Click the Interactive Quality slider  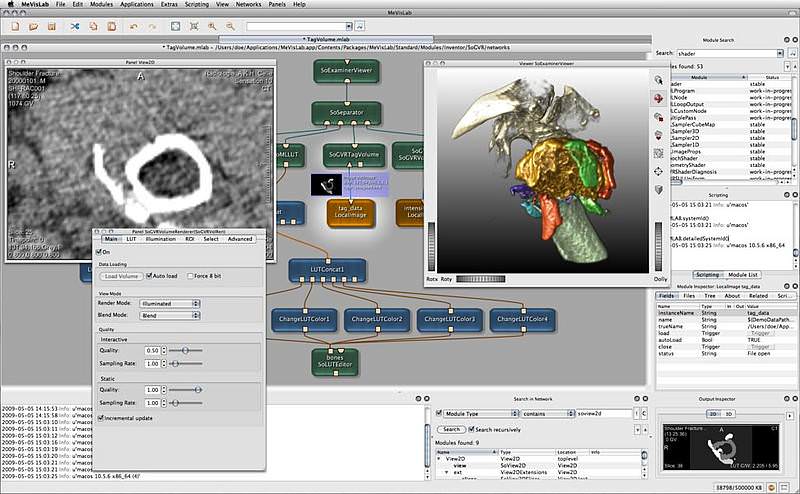click(186, 351)
